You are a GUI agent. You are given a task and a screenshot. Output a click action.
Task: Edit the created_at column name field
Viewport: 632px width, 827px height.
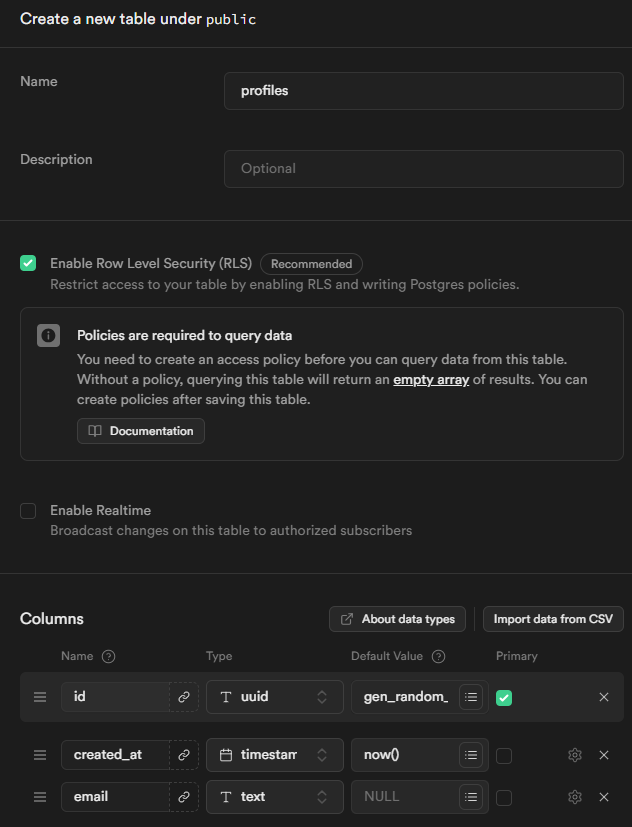[115, 755]
